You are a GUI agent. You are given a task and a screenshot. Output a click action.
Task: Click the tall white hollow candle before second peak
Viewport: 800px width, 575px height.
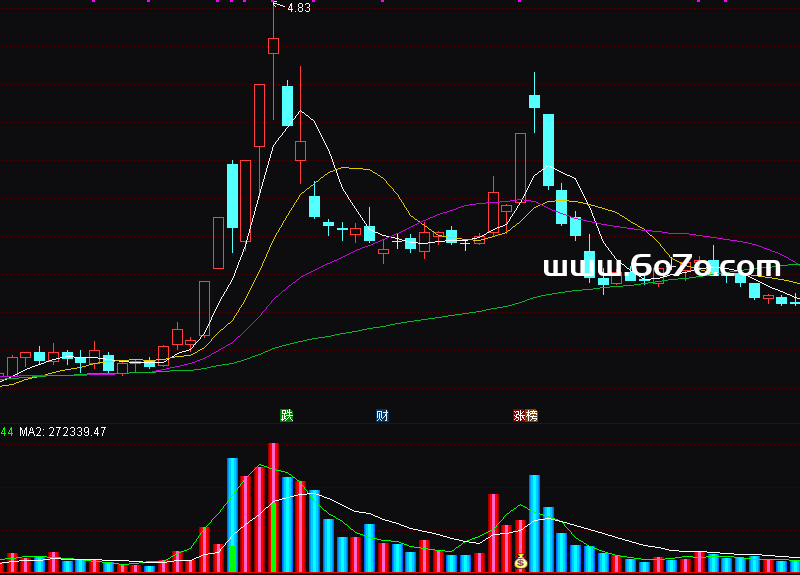click(x=520, y=168)
